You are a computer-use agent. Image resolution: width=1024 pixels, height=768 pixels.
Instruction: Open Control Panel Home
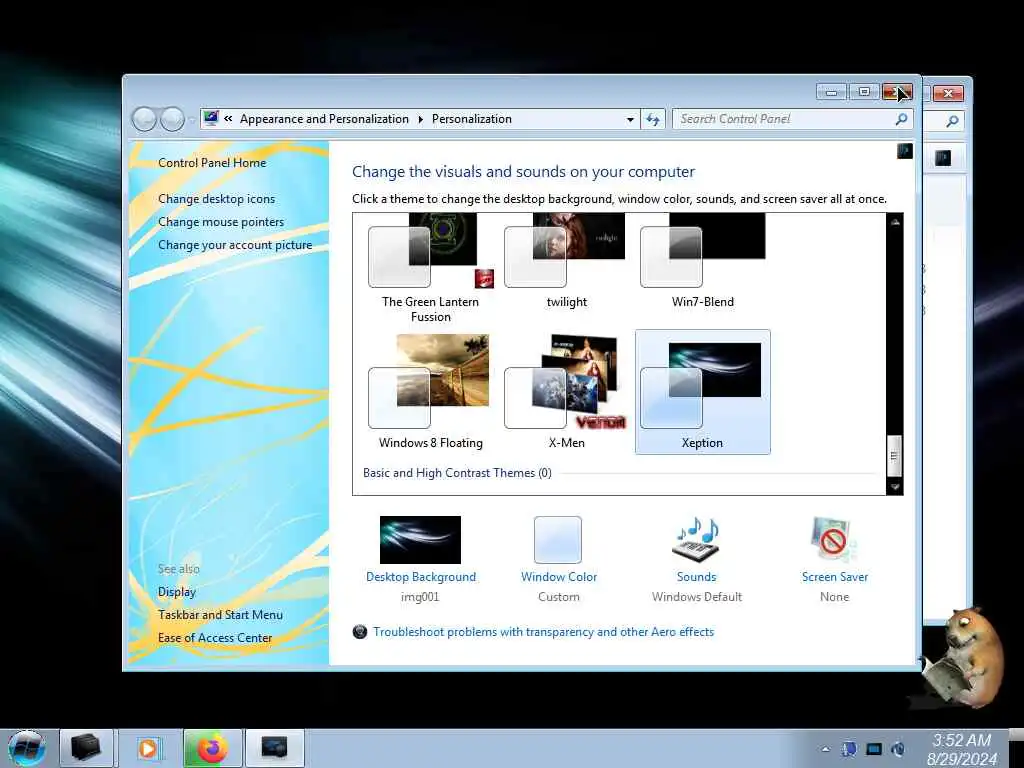[x=212, y=163]
